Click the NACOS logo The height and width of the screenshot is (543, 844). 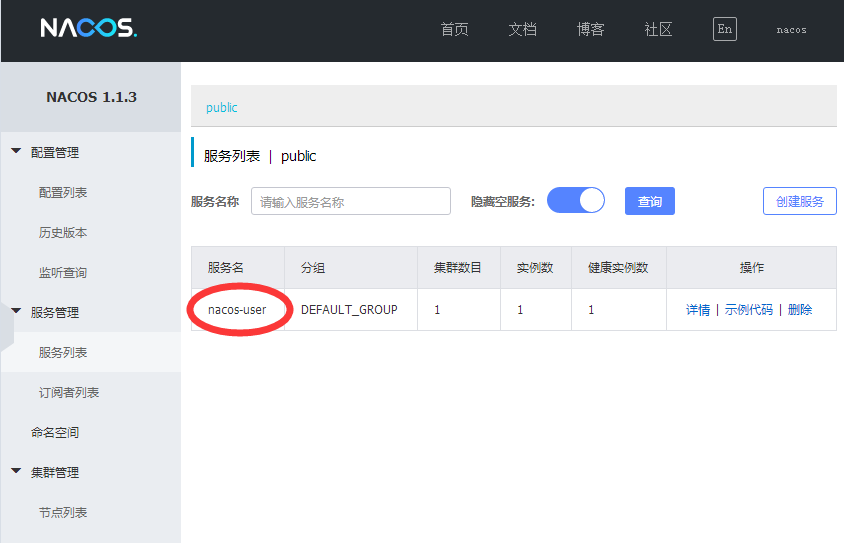point(88,29)
